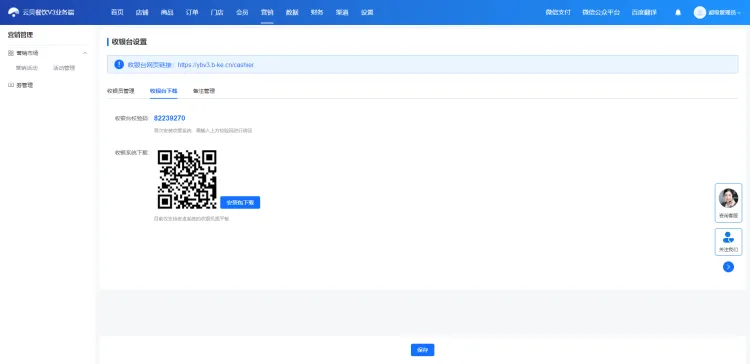Viewport: 750px width, 364px height.
Task: Click the 营销市场 grid icon in sidebar
Action: click(x=11, y=53)
